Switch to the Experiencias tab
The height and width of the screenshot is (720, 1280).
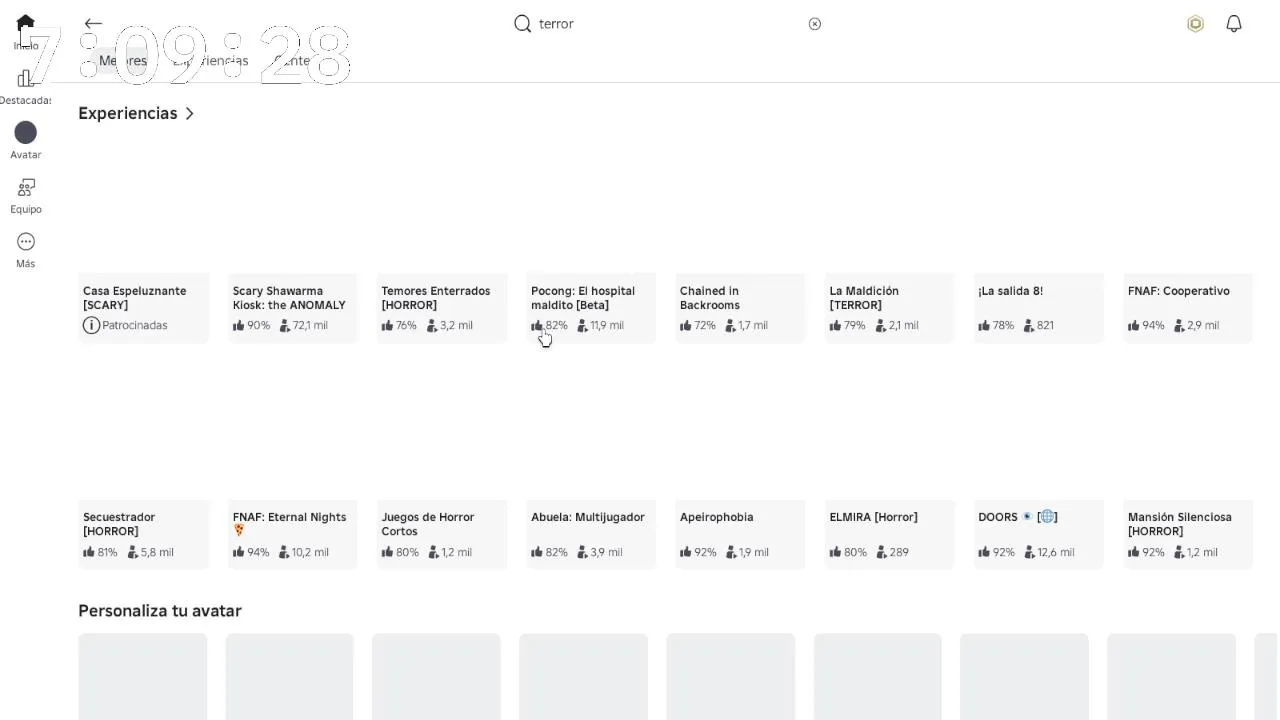(x=210, y=61)
